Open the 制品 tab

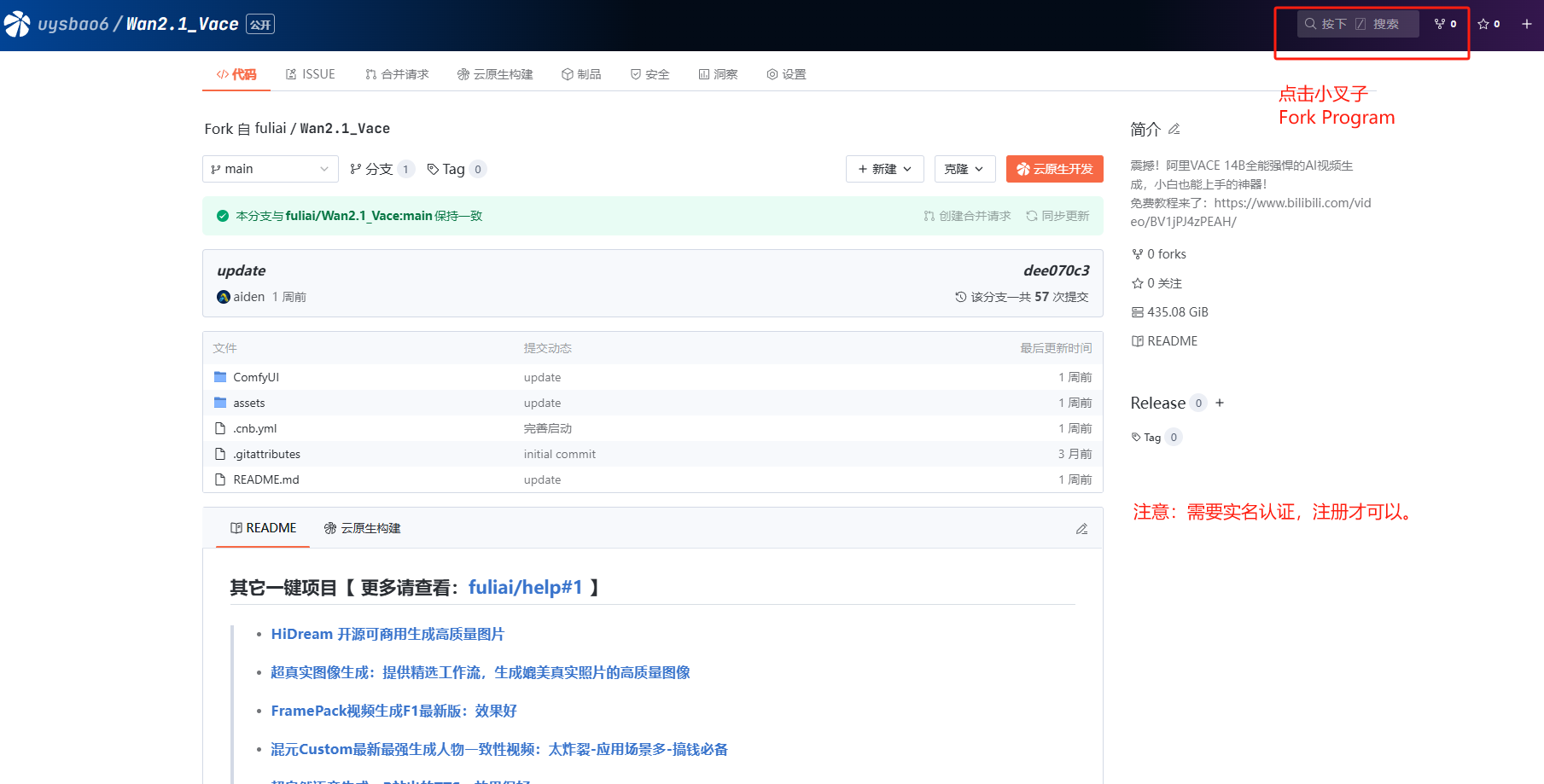[581, 74]
